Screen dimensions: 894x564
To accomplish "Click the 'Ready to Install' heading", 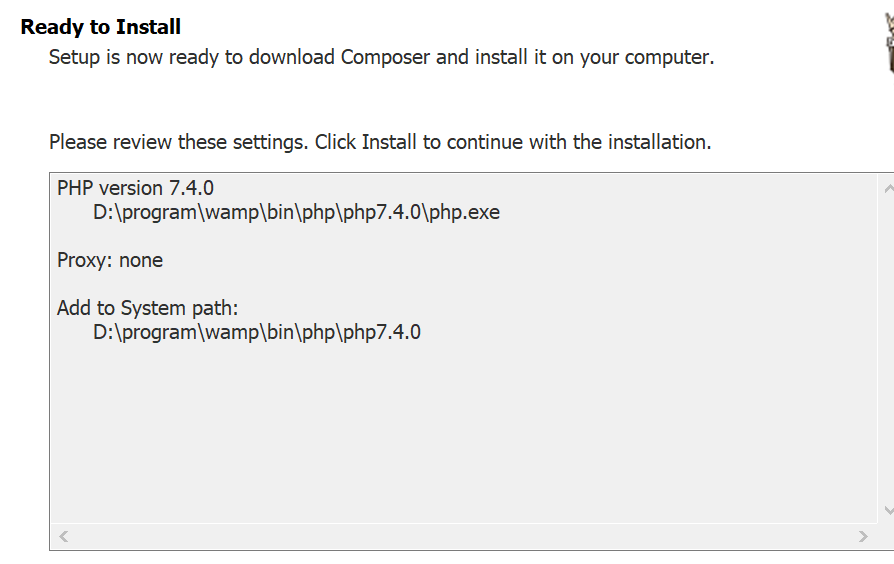I will 100,27.
